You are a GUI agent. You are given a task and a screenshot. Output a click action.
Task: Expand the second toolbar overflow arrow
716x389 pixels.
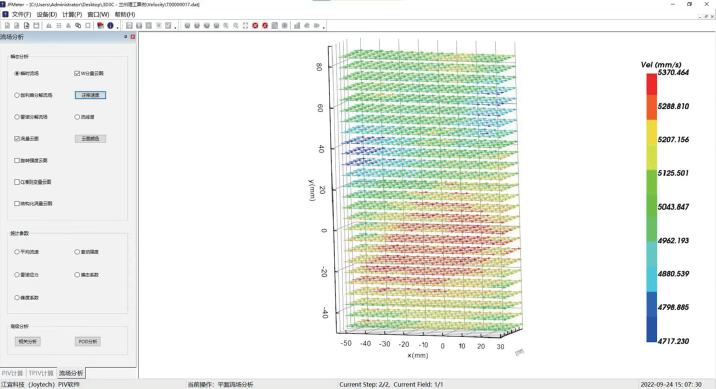[x=175, y=27]
